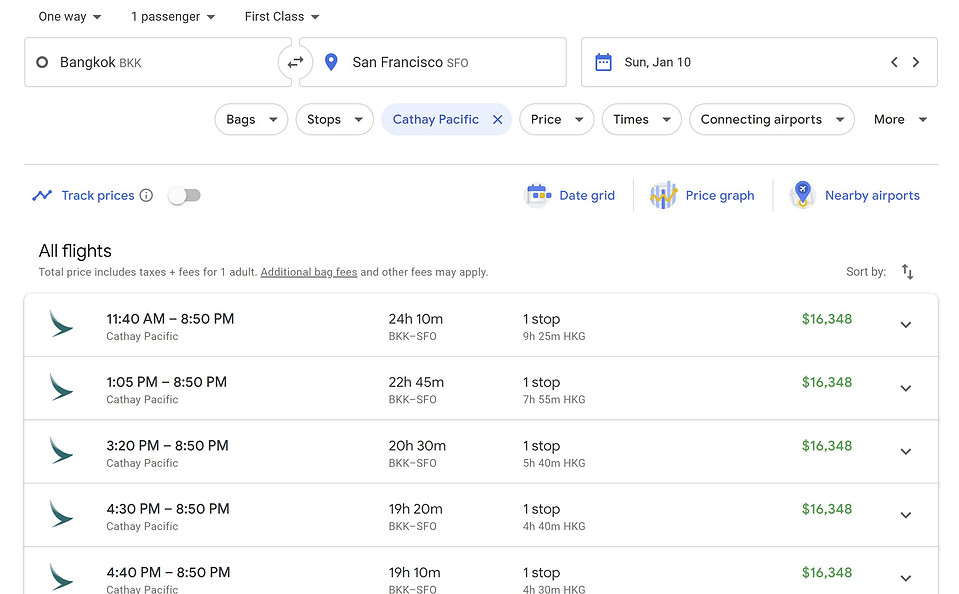Open the Additional bag fees link
Viewport: 959px width, 594px height.
[x=309, y=272]
